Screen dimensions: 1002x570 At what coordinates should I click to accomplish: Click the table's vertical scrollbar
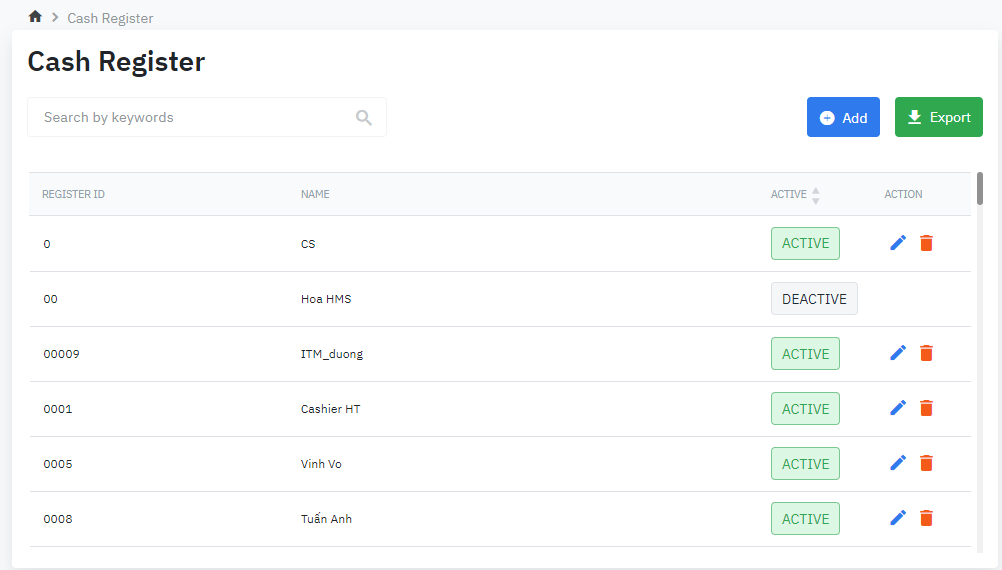pos(980,188)
